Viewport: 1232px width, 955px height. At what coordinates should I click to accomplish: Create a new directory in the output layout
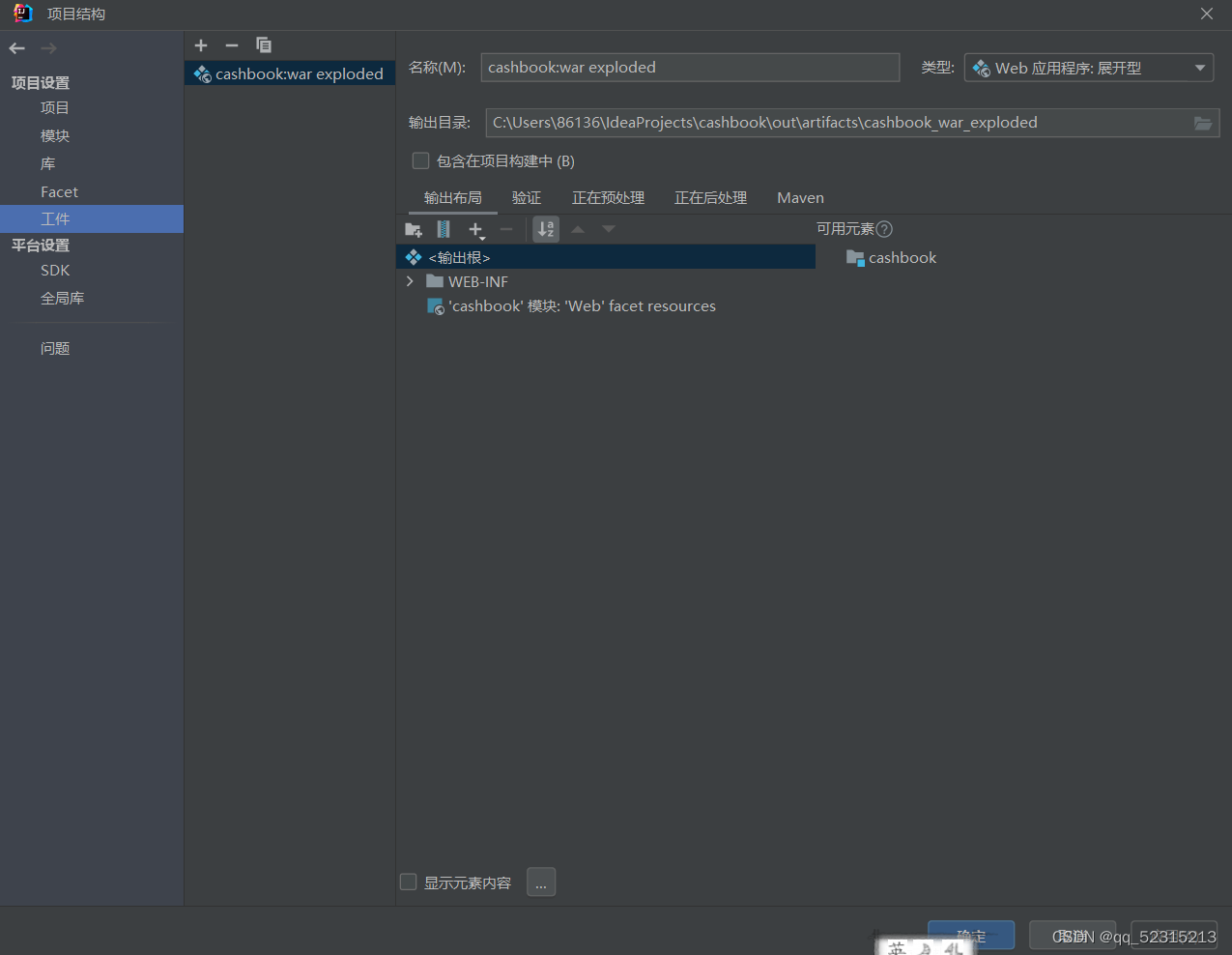point(413,229)
